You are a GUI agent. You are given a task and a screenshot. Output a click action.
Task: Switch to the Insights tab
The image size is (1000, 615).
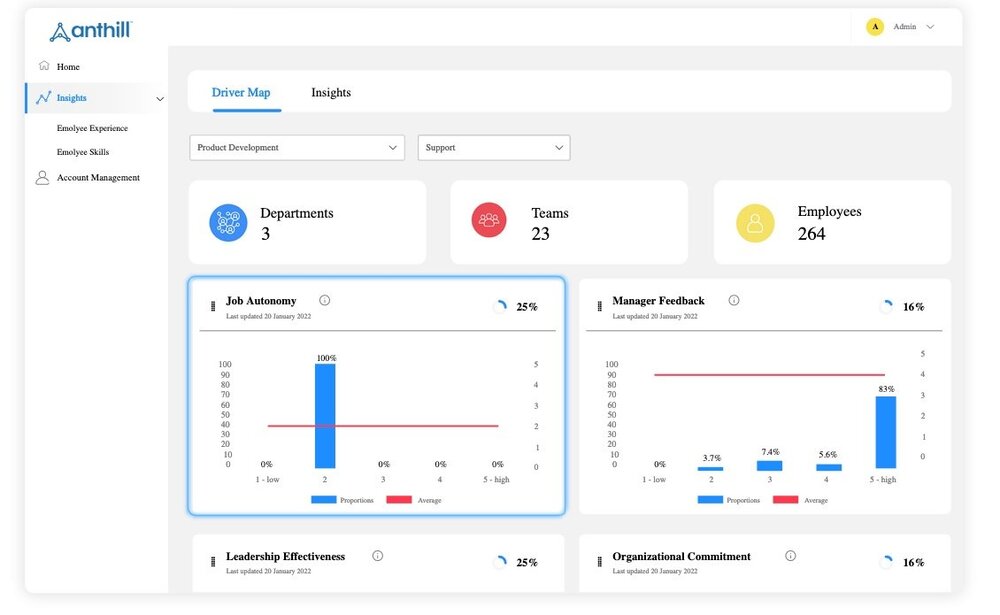(x=331, y=93)
